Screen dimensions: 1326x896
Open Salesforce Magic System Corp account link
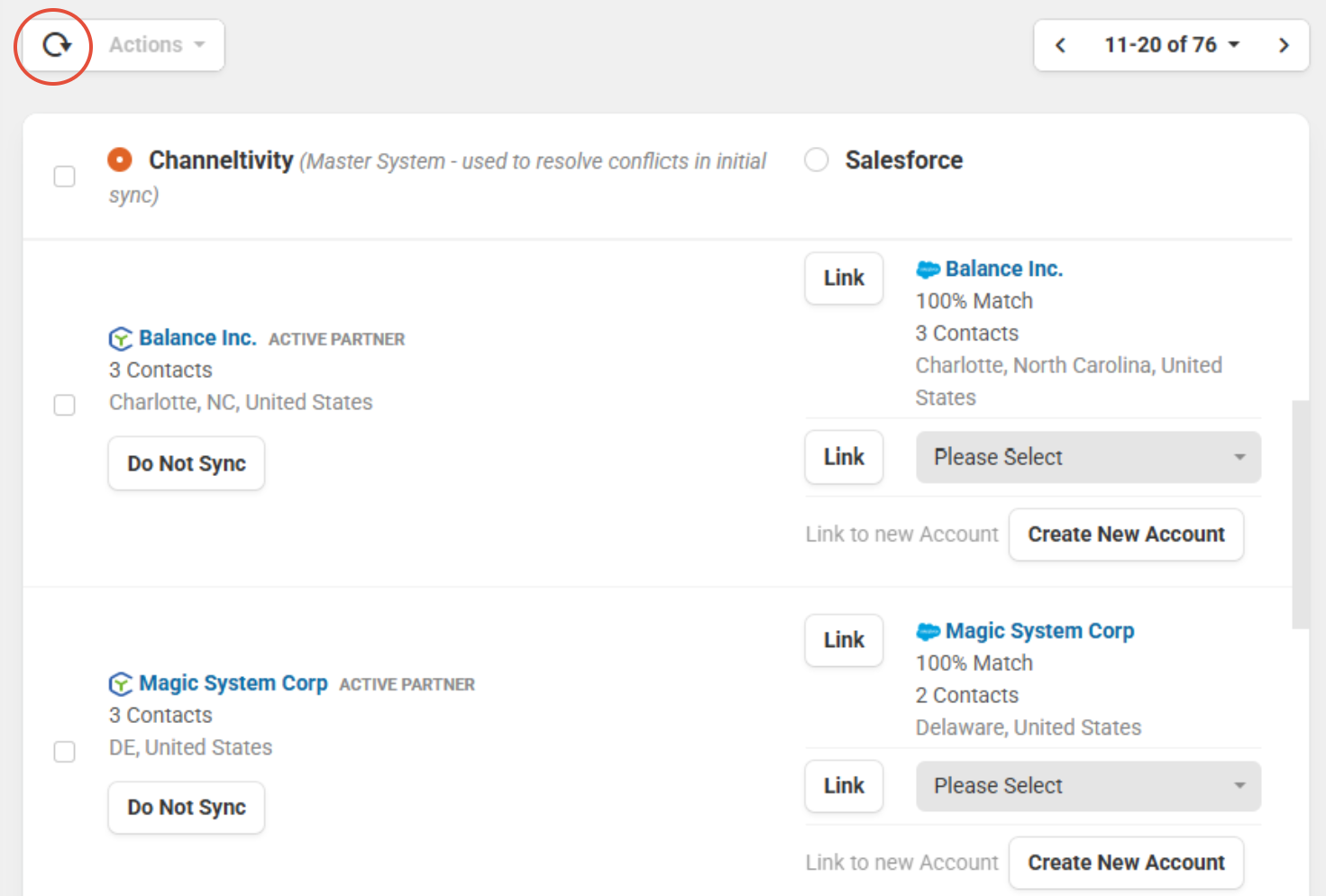click(1039, 631)
